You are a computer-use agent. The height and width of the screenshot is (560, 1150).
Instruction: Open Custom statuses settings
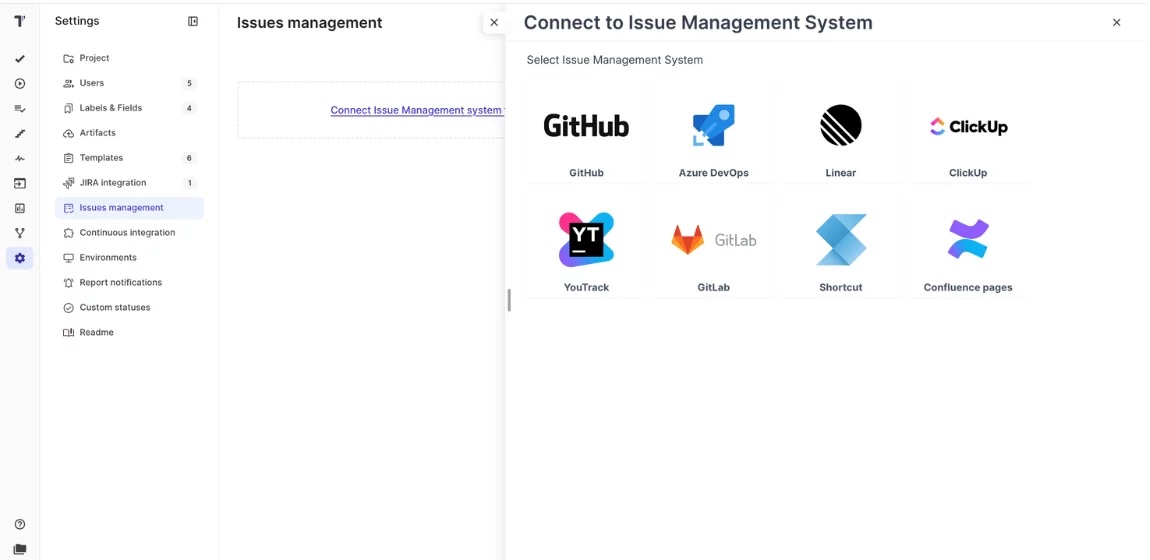click(x=130, y=308)
